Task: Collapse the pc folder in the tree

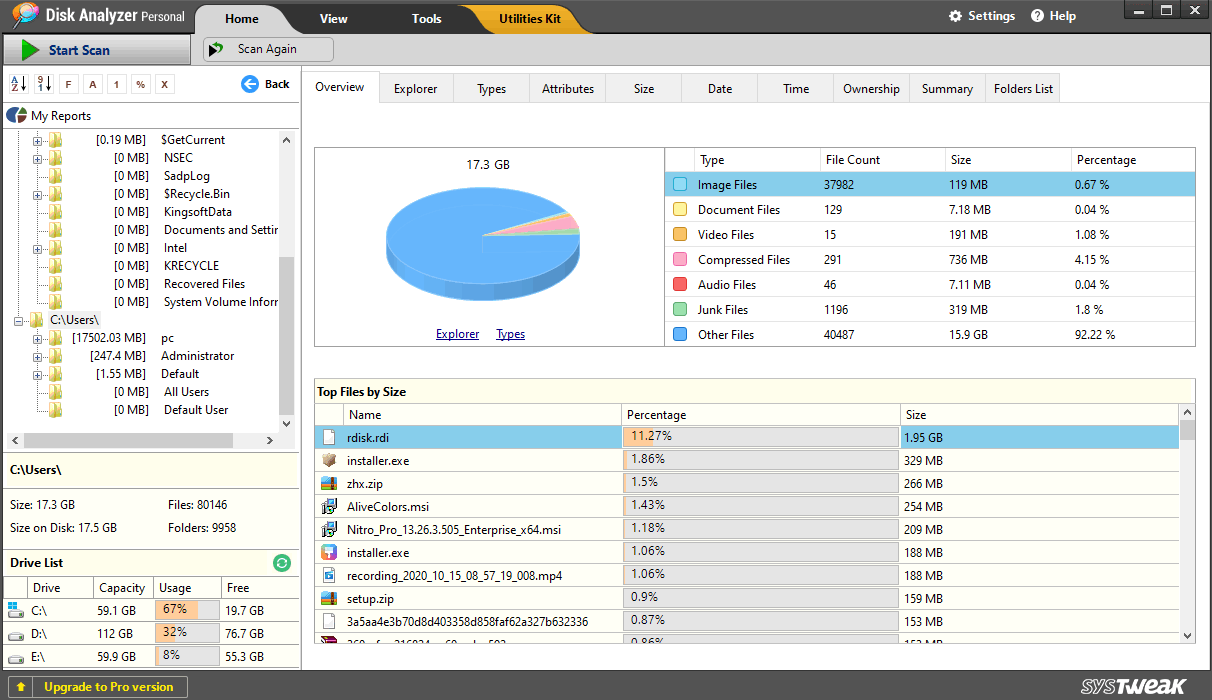Action: pos(37,338)
